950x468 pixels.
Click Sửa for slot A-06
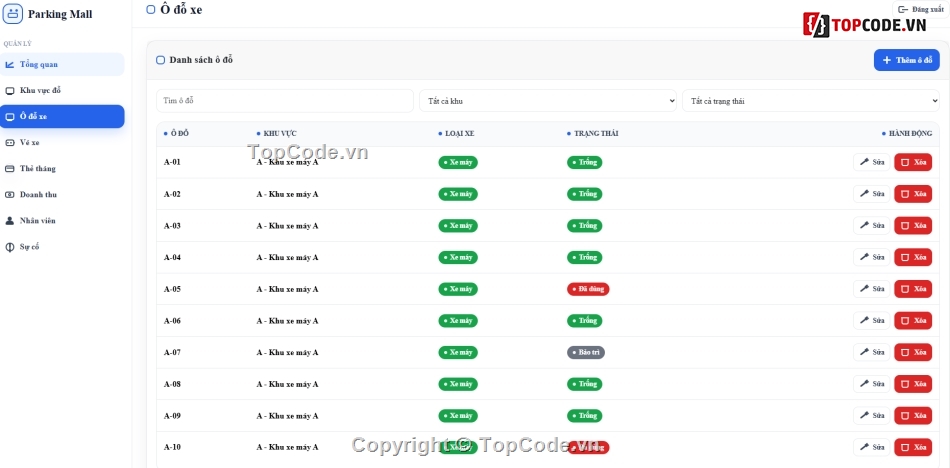pos(872,321)
